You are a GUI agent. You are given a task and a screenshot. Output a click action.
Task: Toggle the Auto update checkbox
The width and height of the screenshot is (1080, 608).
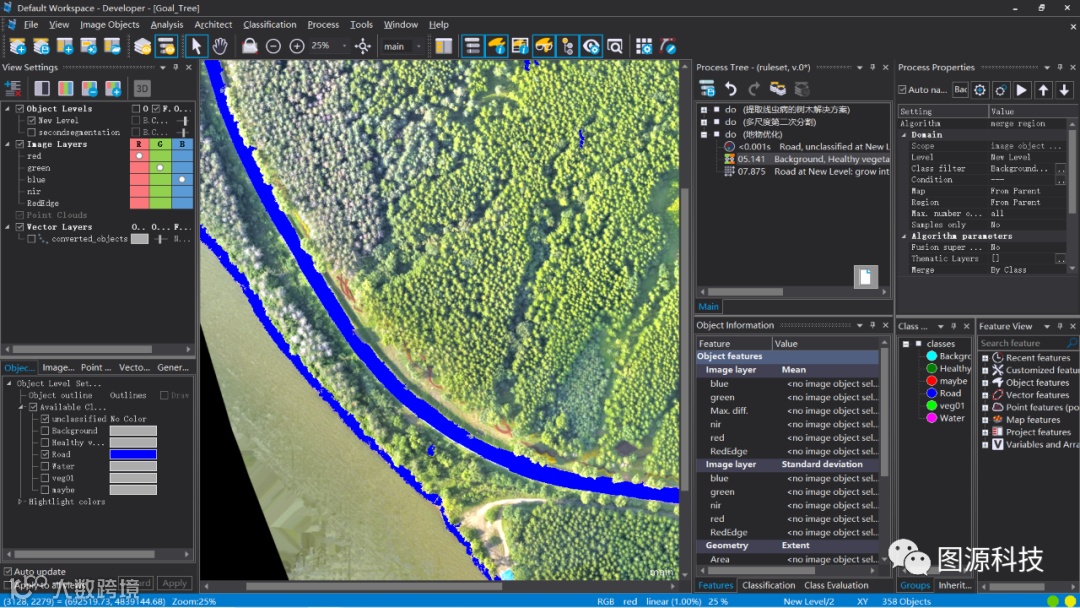click(x=8, y=572)
